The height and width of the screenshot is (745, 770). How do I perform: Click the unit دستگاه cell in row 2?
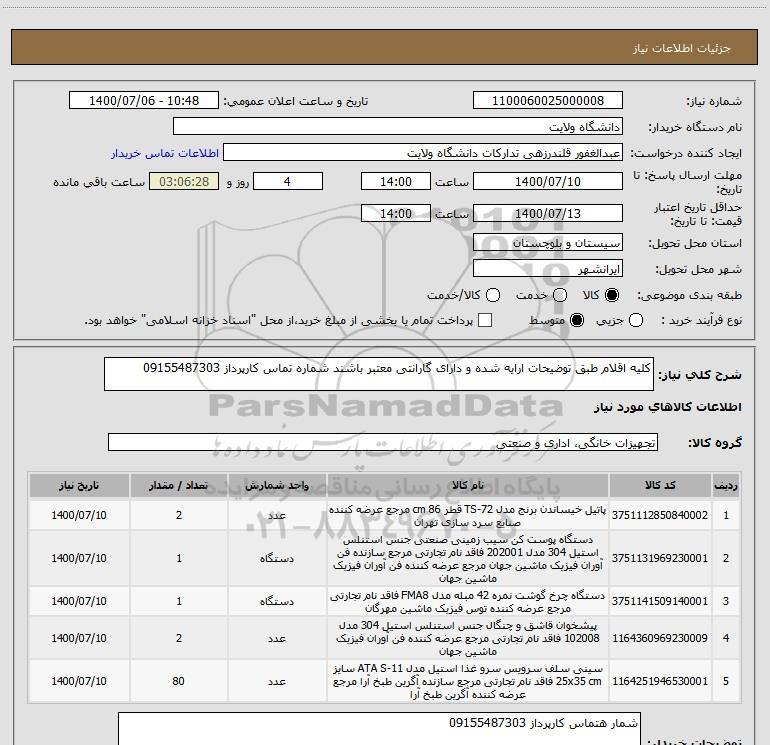pyautogui.click(x=277, y=558)
